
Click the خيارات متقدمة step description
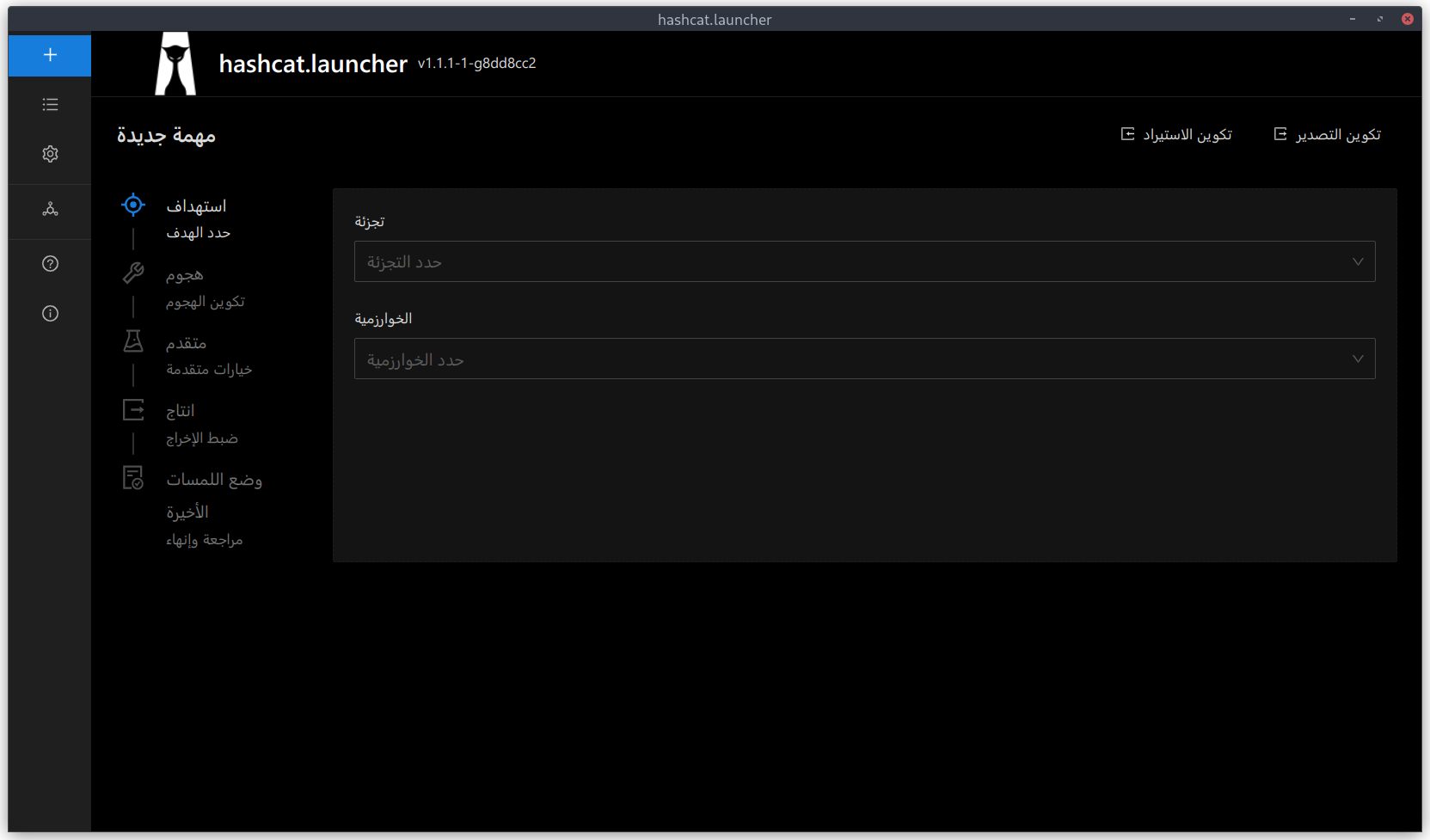click(x=209, y=370)
